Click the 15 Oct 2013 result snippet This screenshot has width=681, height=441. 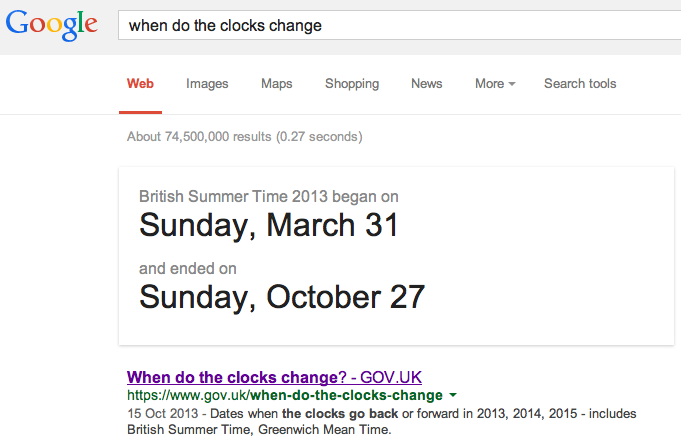pyautogui.click(x=382, y=421)
